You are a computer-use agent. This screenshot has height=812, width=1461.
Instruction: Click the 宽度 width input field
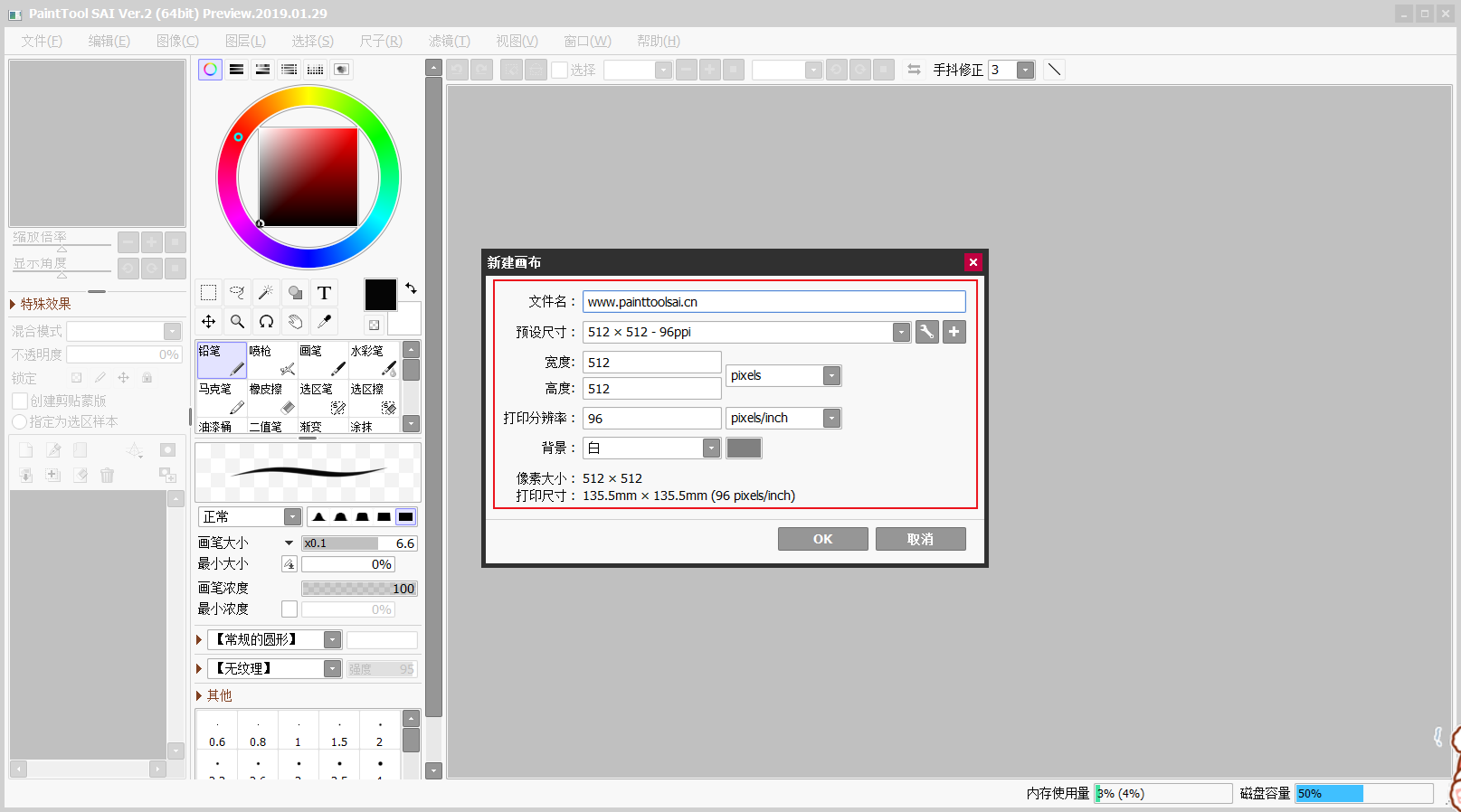coord(651,363)
